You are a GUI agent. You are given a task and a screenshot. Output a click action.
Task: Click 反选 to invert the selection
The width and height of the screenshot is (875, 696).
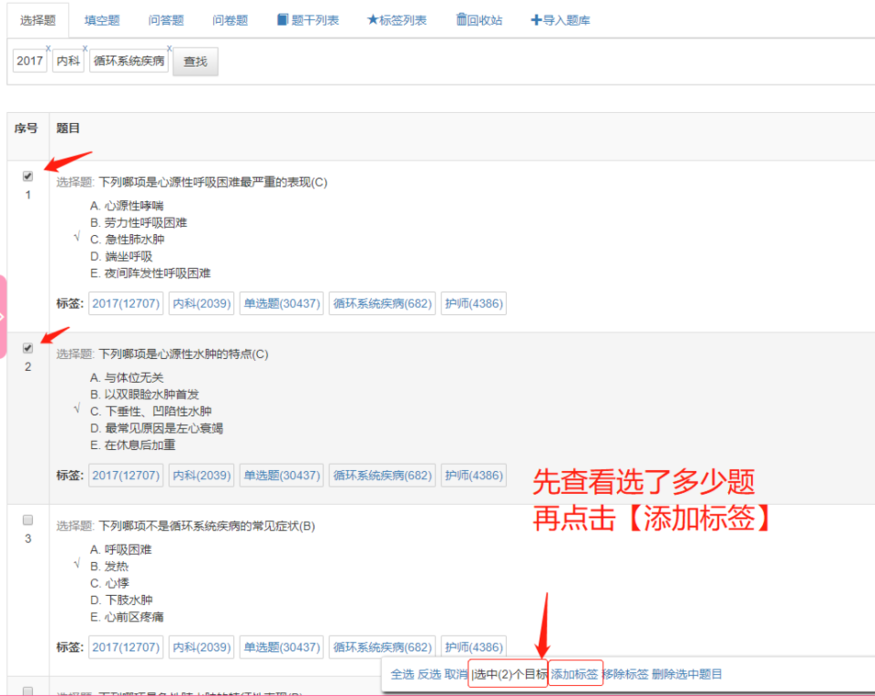(x=430, y=675)
